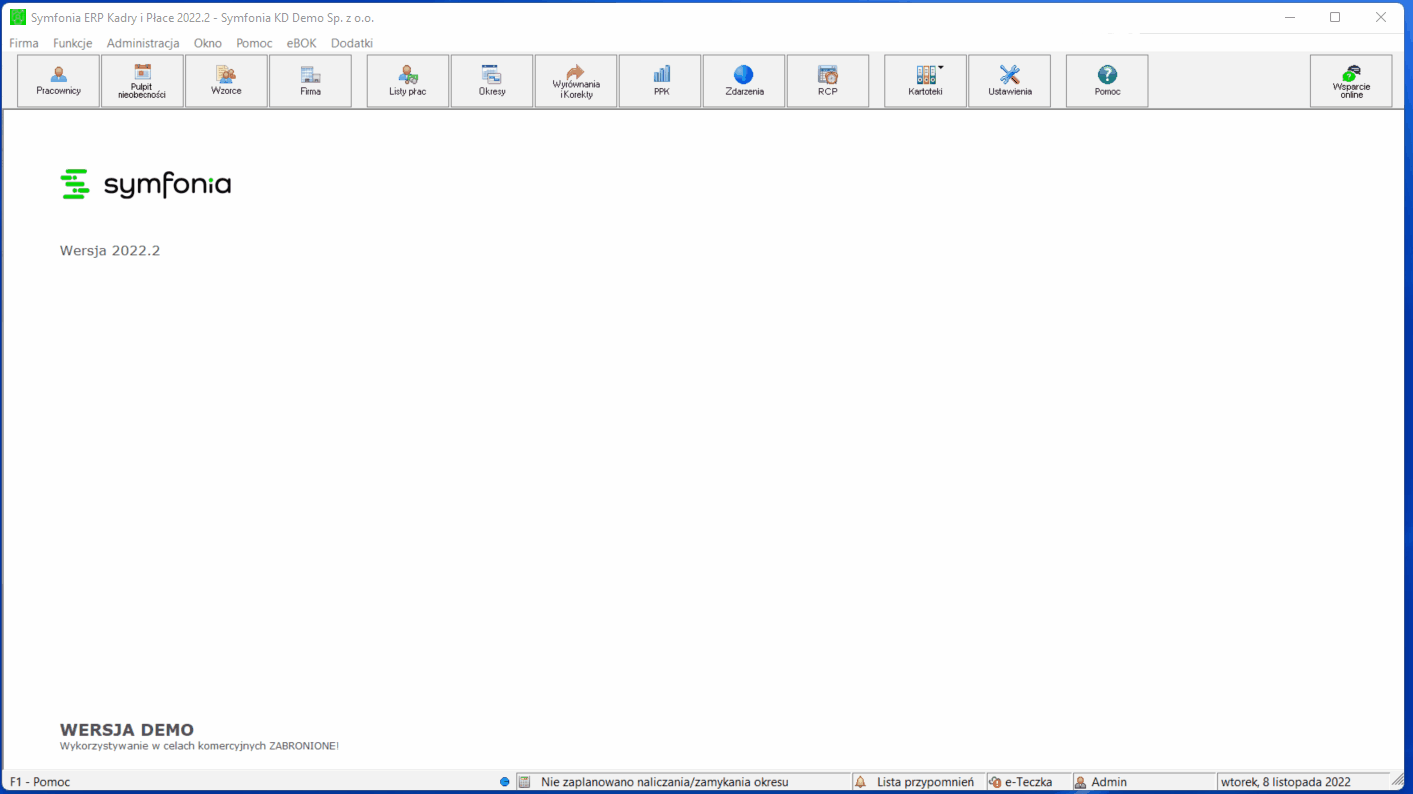Maximize the Symfonia window
This screenshot has width=1413, height=794.
pyautogui.click(x=1335, y=17)
